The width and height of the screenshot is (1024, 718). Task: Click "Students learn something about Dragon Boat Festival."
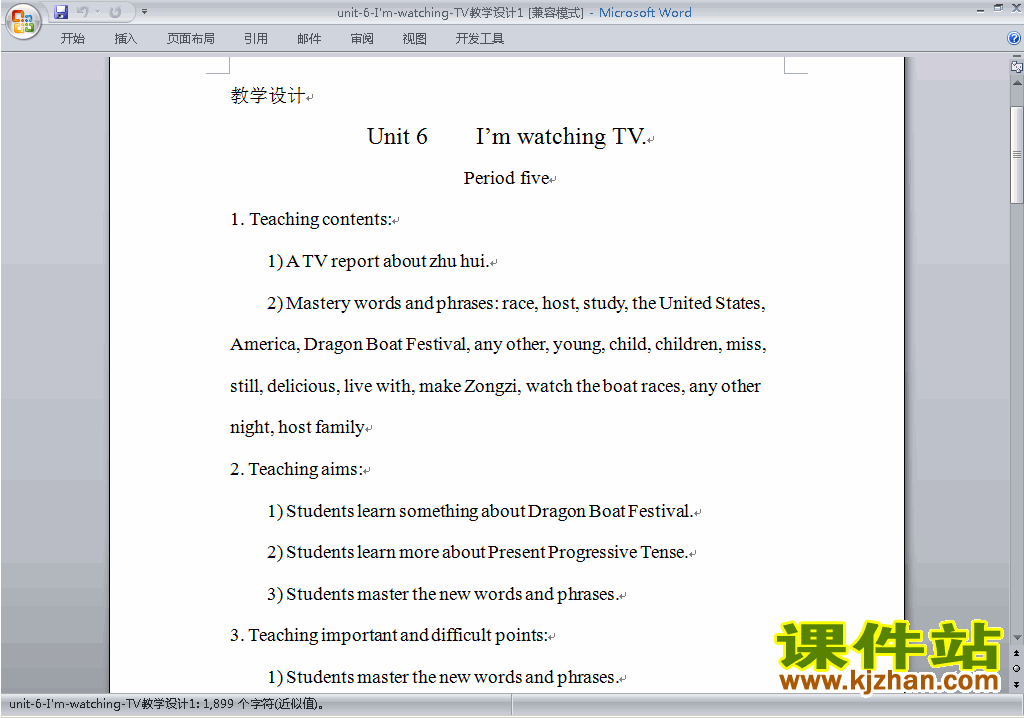pyautogui.click(x=489, y=511)
